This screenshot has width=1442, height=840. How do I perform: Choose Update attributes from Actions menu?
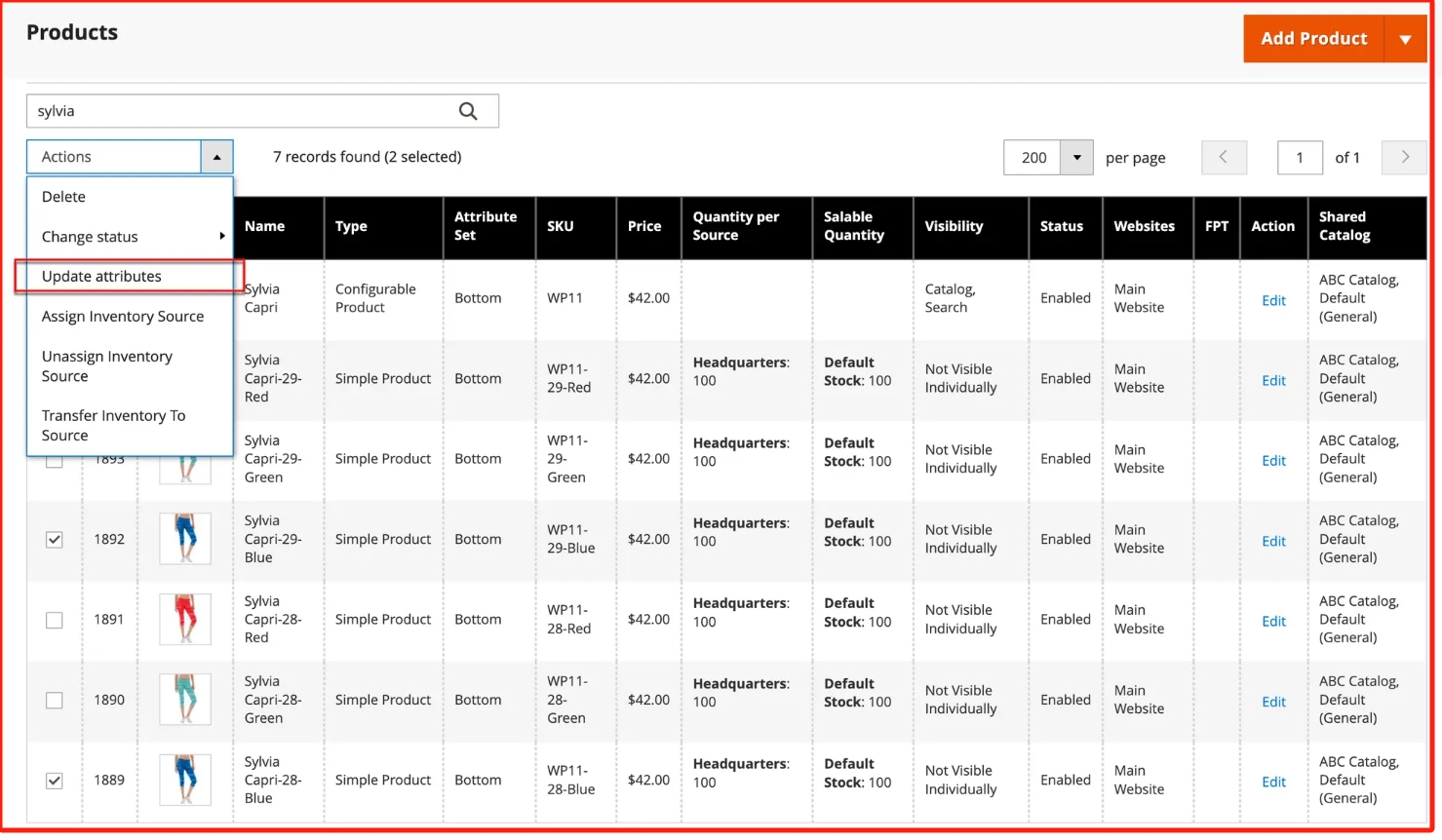101,277
